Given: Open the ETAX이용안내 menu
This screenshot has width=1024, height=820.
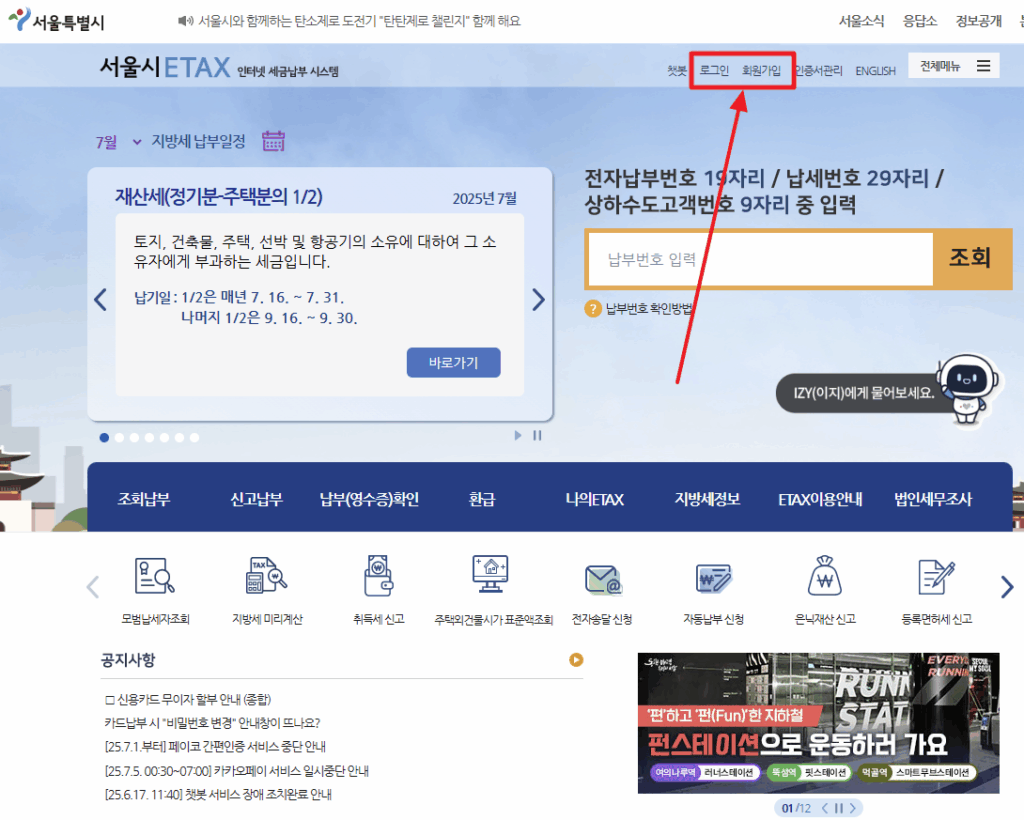Looking at the screenshot, I should click(820, 499).
